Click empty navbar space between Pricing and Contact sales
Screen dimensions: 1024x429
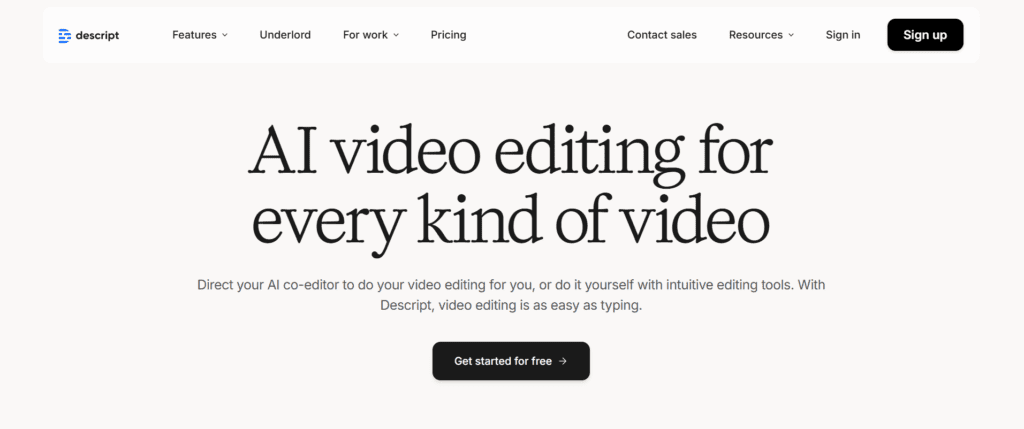545,35
